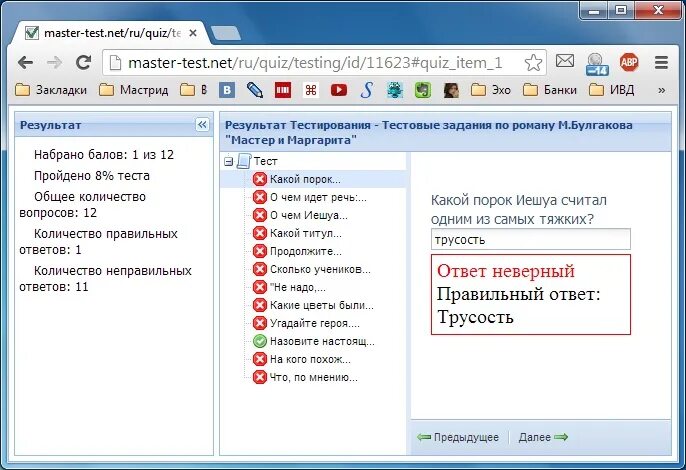This screenshot has width=686, height=470.
Task: Collapse the Результат side panel
Action: coord(202,125)
